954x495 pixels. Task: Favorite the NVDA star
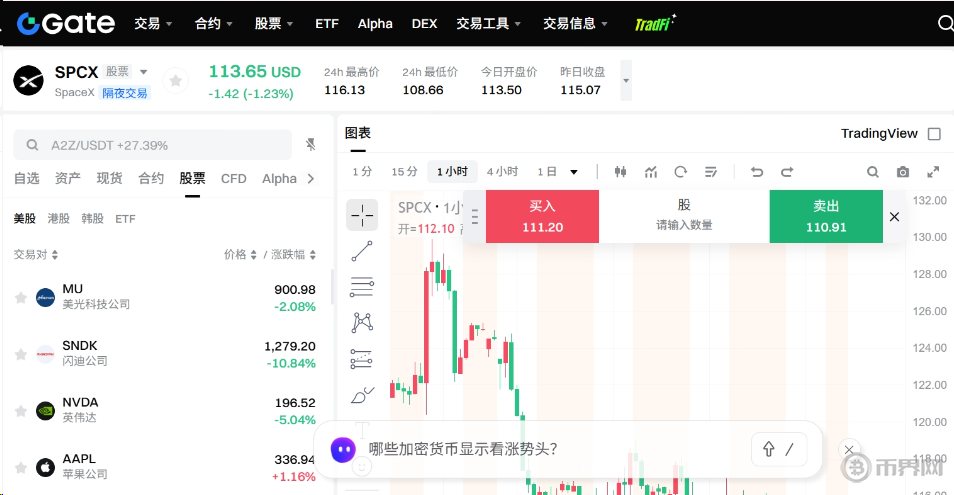(x=21, y=411)
